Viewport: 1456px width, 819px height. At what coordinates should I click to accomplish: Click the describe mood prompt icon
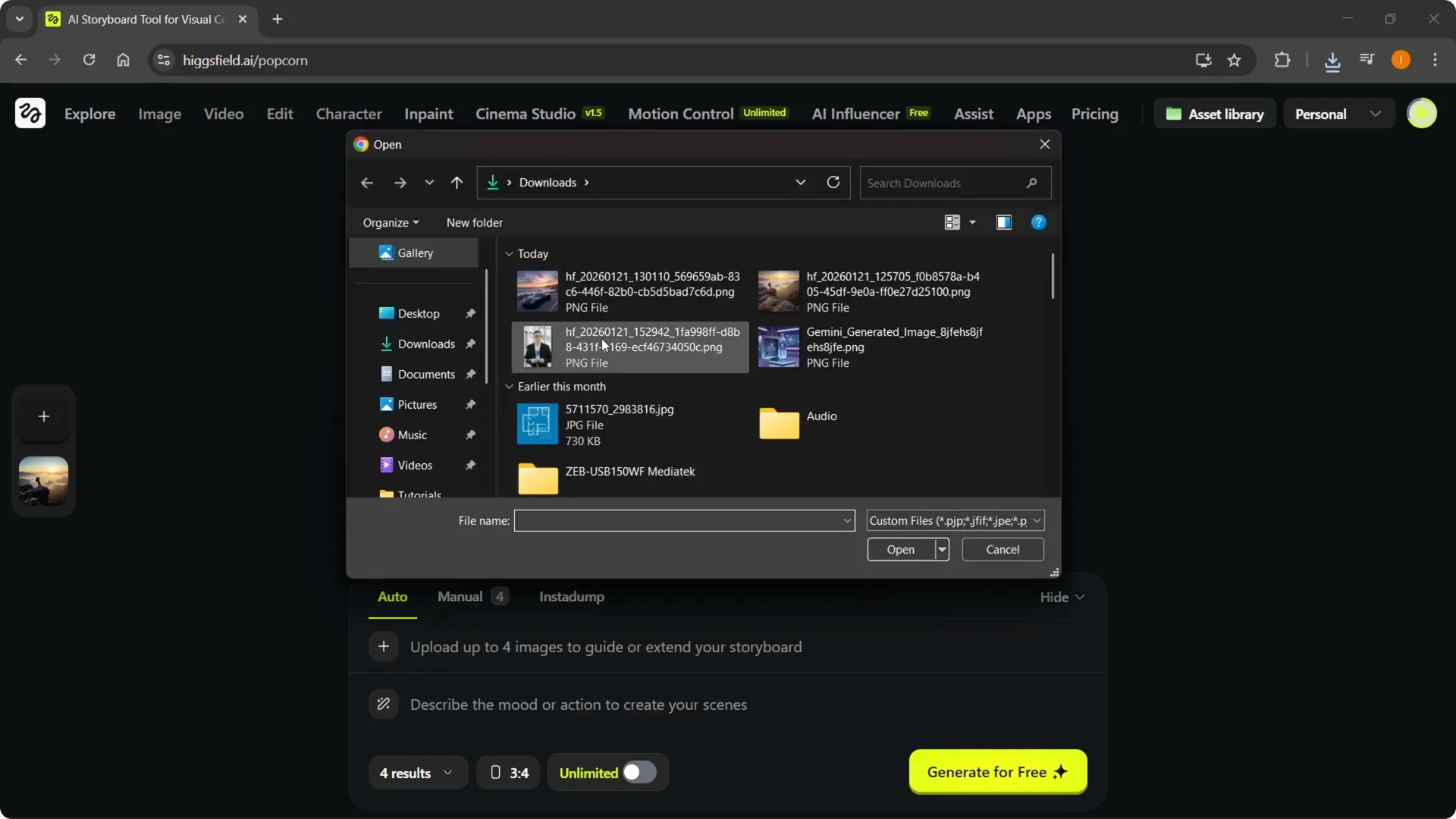pyautogui.click(x=384, y=704)
